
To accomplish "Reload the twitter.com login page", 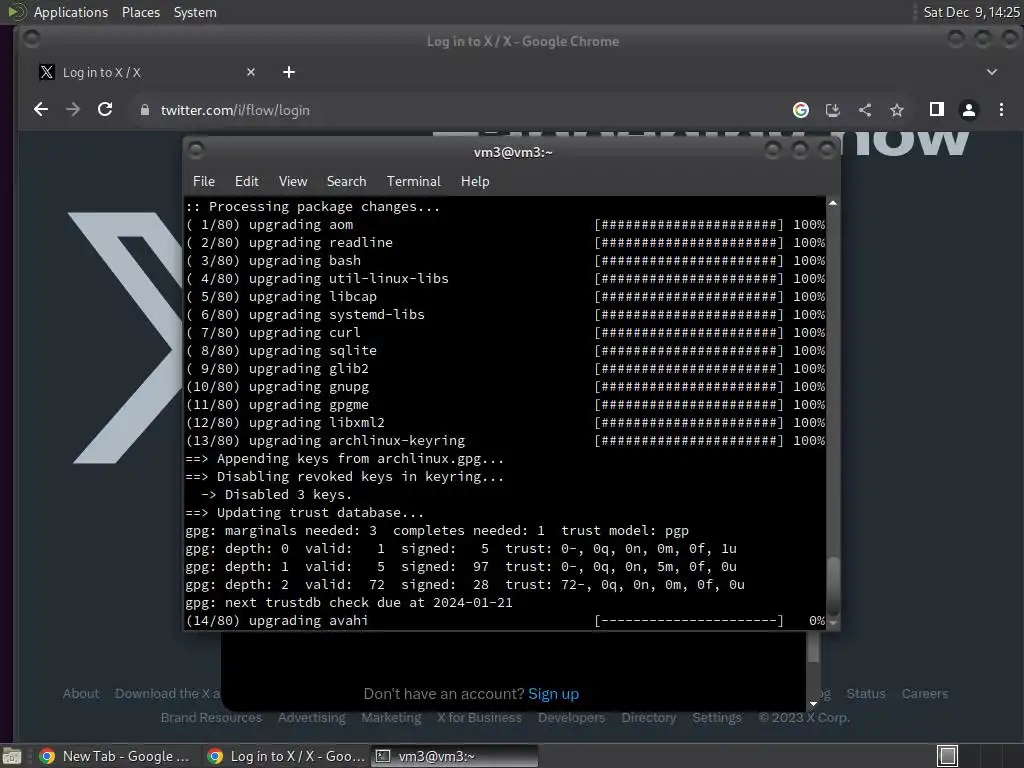I will pos(105,110).
